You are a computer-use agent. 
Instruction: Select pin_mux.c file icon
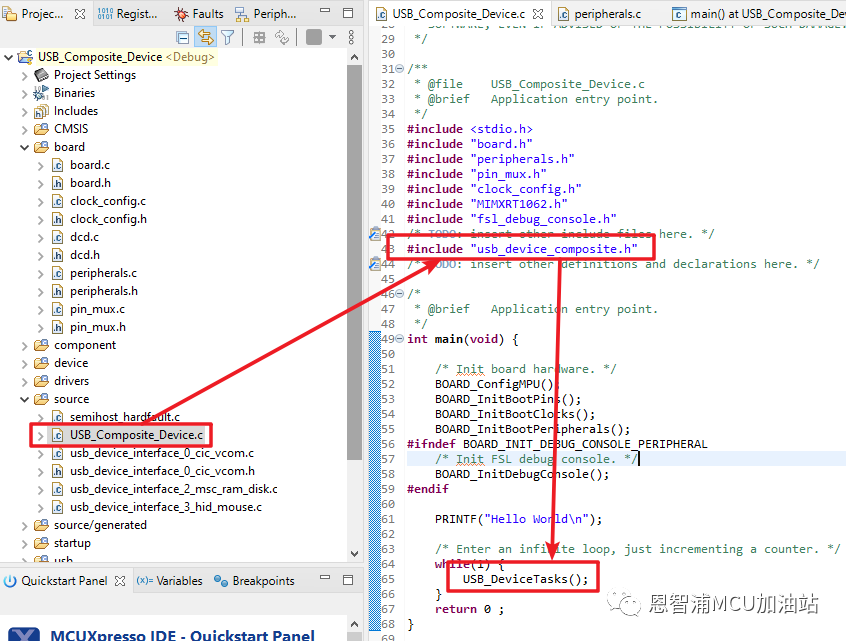(58, 309)
